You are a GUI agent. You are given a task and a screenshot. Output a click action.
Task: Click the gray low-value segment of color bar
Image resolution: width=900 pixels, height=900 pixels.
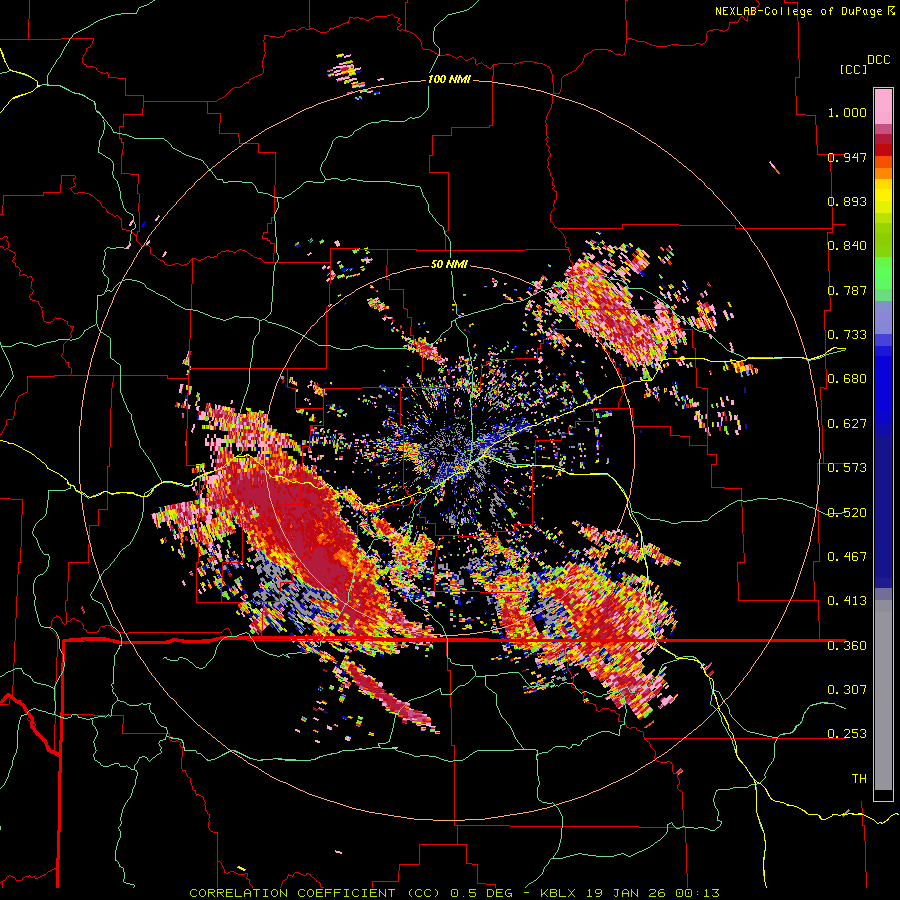[x=883, y=695]
